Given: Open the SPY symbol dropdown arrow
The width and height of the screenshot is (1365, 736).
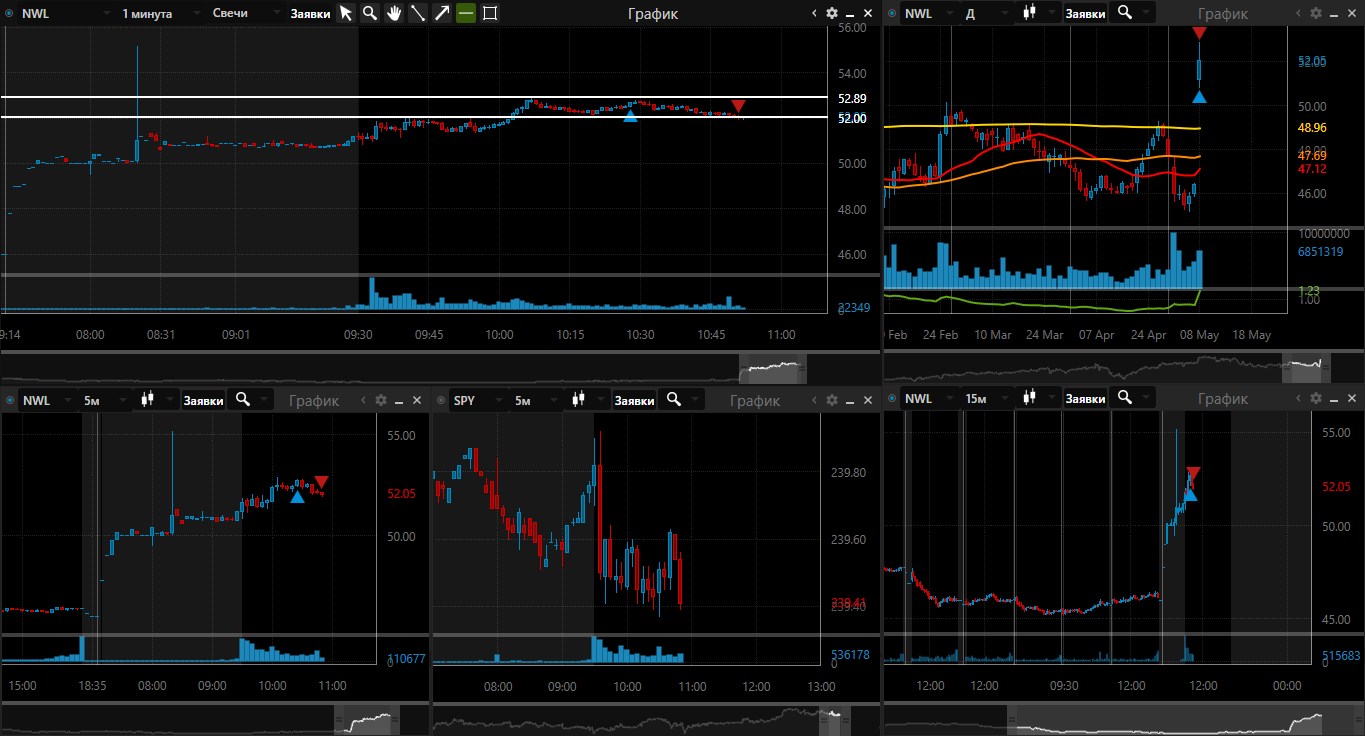Looking at the screenshot, I should [x=498, y=400].
